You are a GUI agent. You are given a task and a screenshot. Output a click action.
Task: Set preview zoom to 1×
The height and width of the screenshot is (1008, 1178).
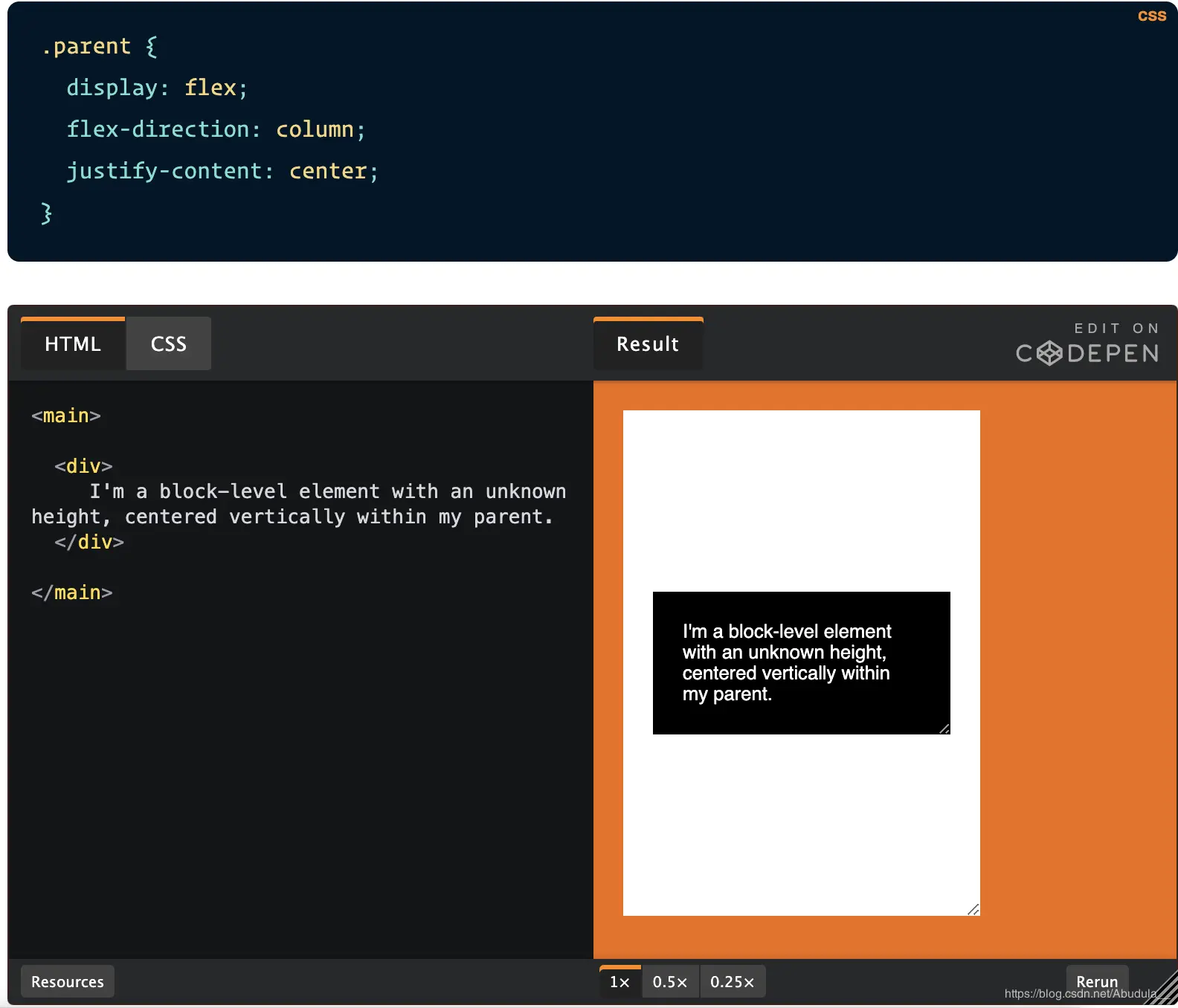click(620, 982)
